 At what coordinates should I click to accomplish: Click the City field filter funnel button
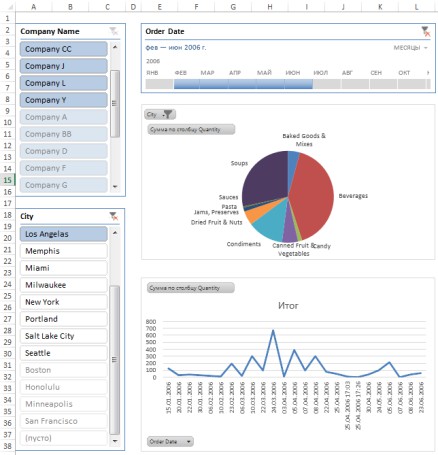click(160, 115)
